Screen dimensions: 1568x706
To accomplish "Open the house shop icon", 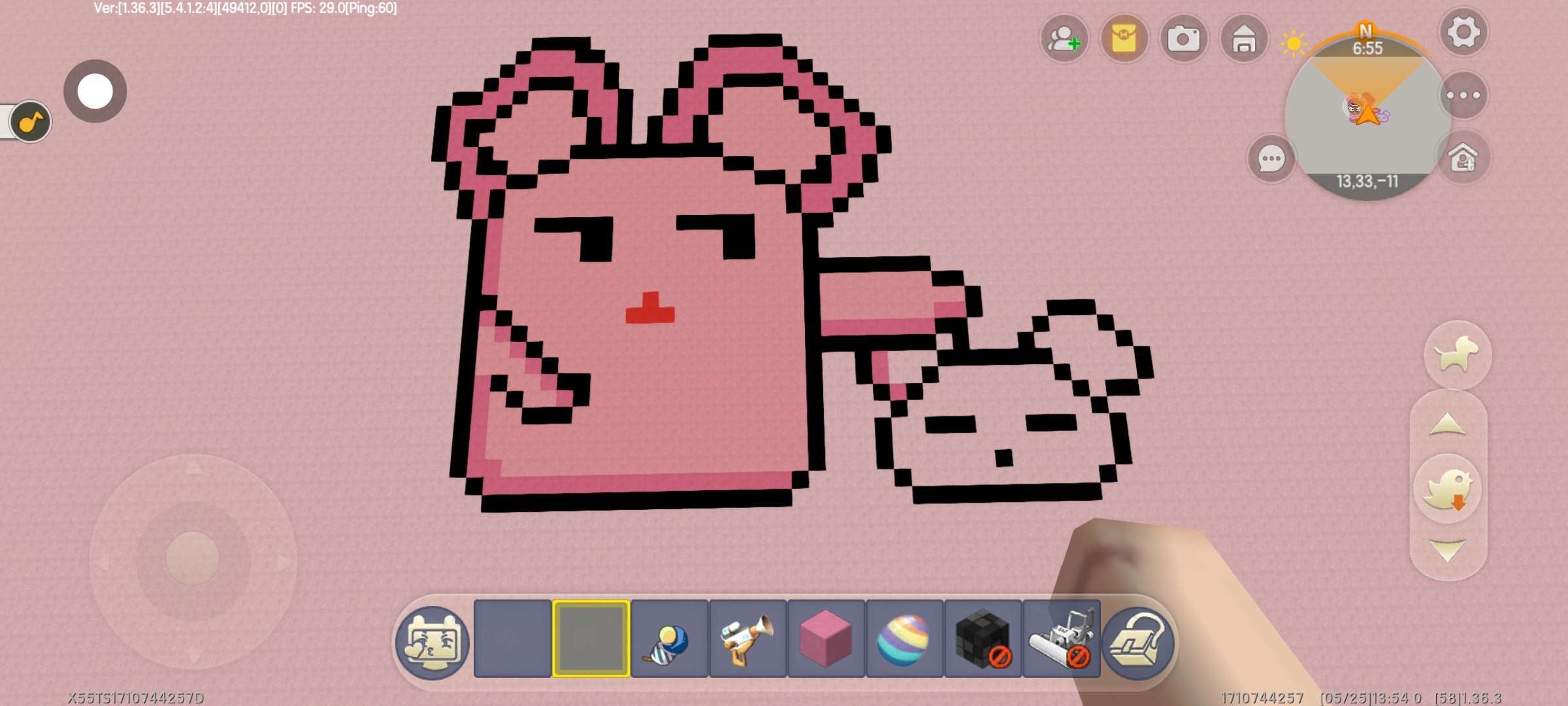I will click(1243, 39).
